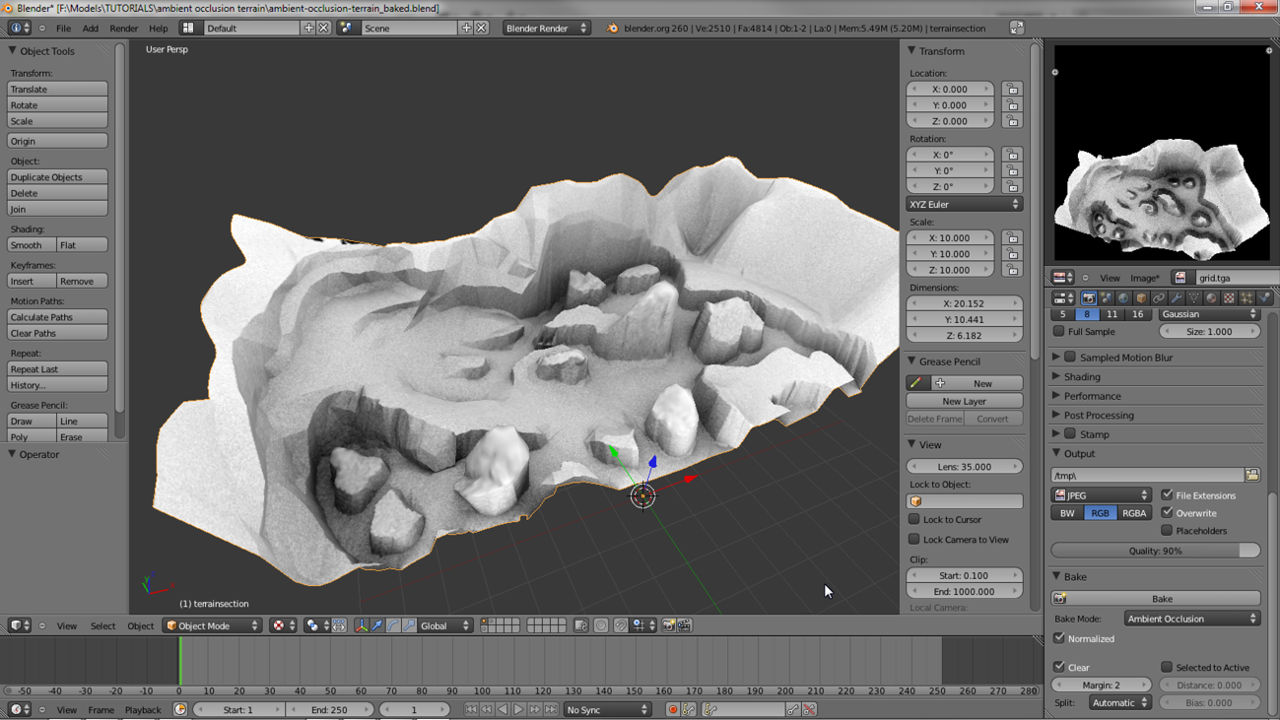Open the World properties tab (globe icon)

1123,297
